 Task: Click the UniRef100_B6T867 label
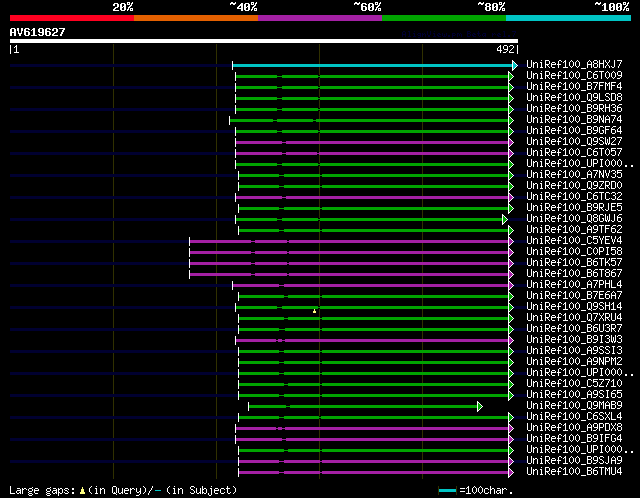[574, 274]
